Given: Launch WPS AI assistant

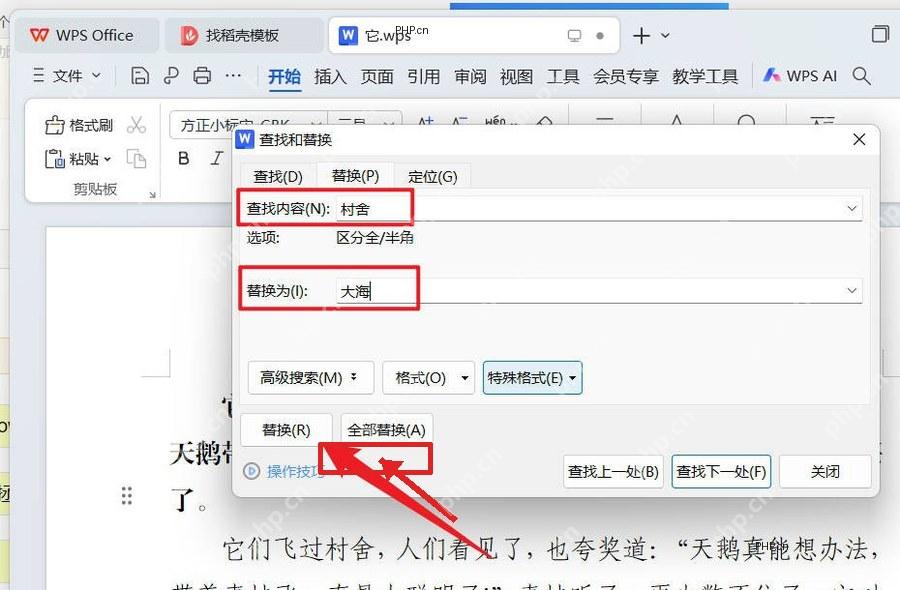Looking at the screenshot, I should [800, 76].
